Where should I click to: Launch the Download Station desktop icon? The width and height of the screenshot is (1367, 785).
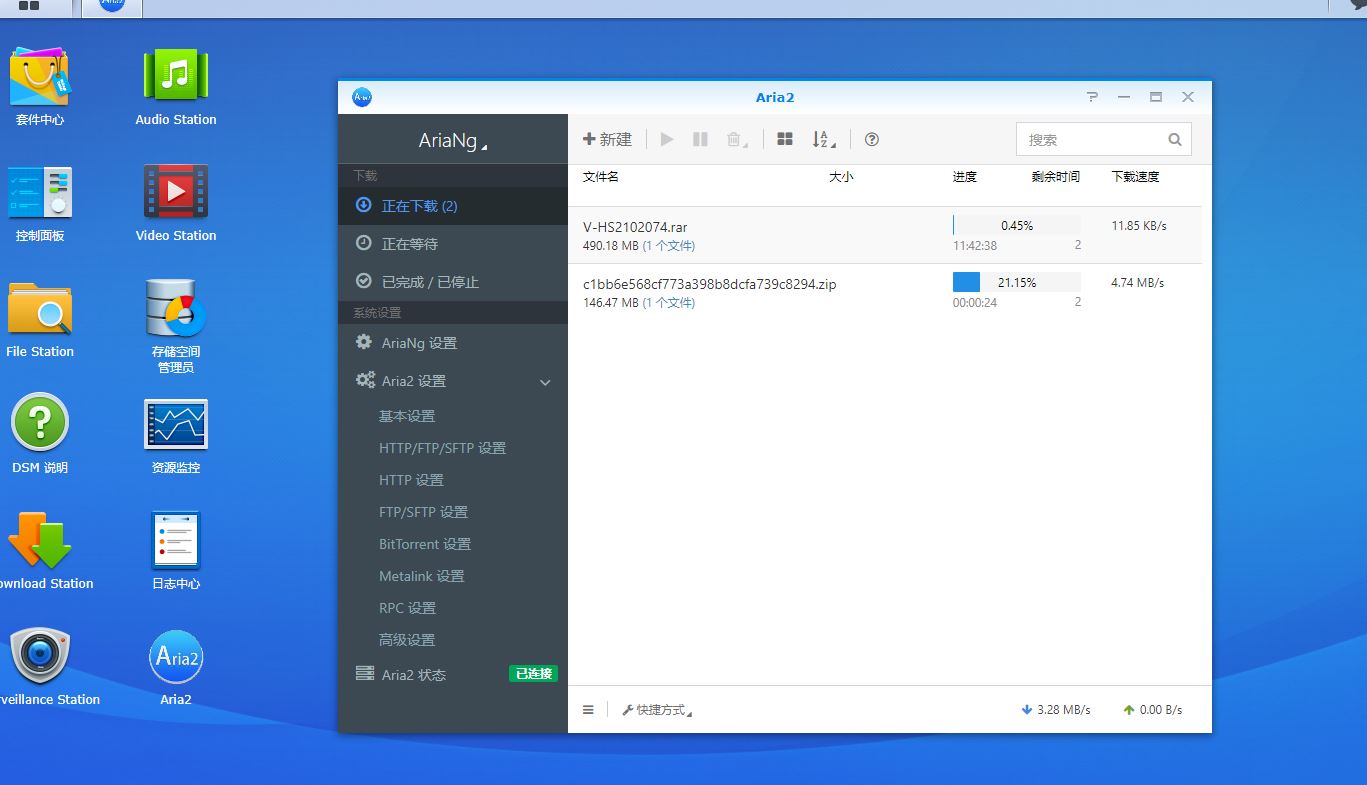[x=40, y=540]
